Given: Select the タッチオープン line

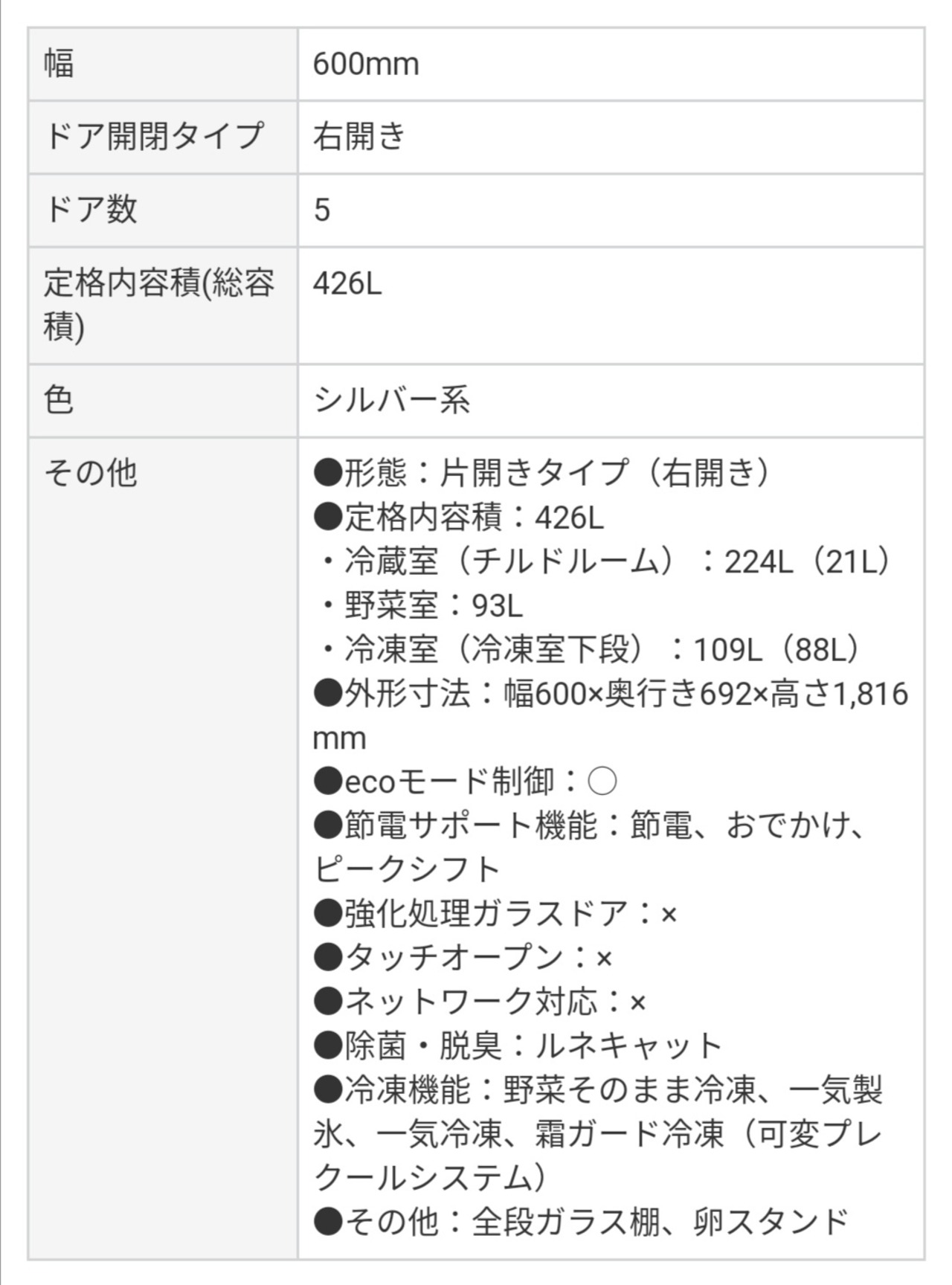Looking at the screenshot, I should 463,958.
